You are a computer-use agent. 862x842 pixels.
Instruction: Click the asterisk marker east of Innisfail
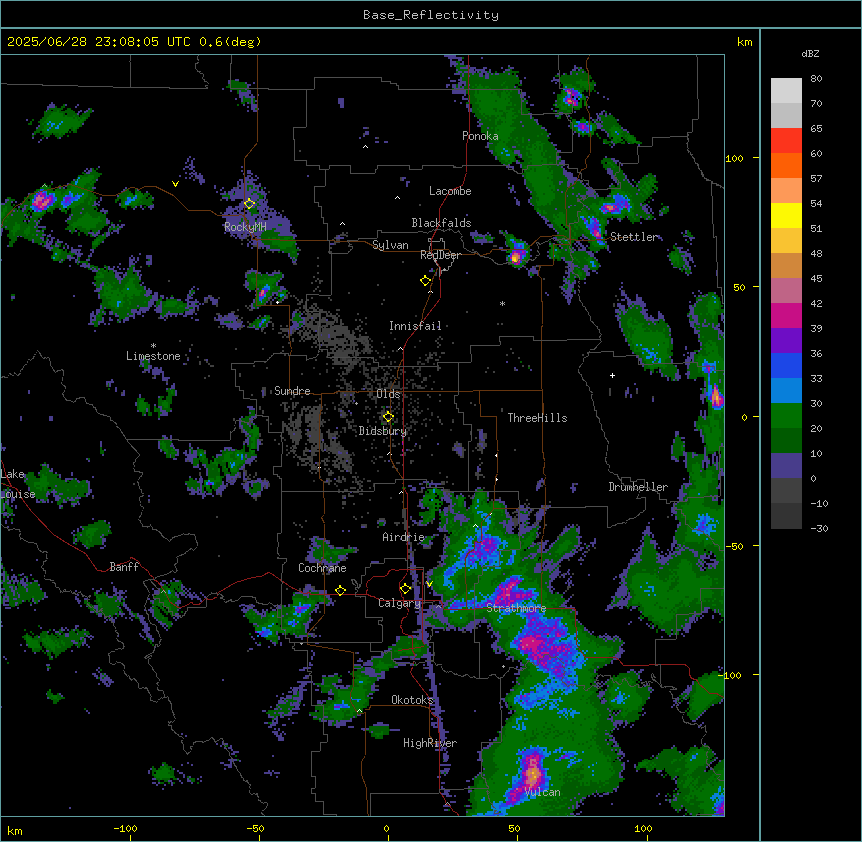click(x=502, y=303)
